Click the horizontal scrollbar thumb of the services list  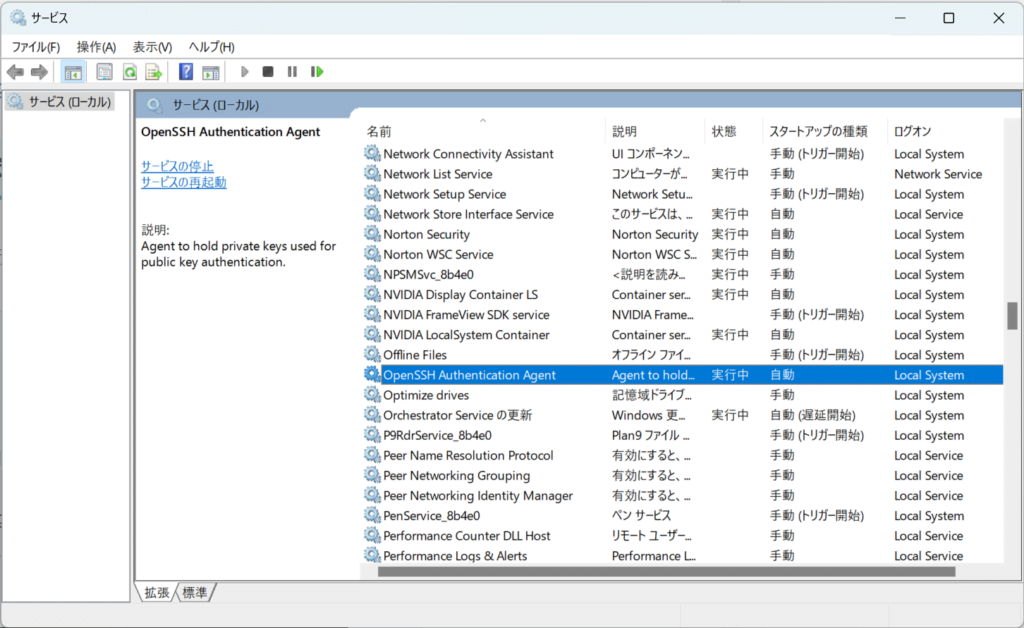(666, 572)
